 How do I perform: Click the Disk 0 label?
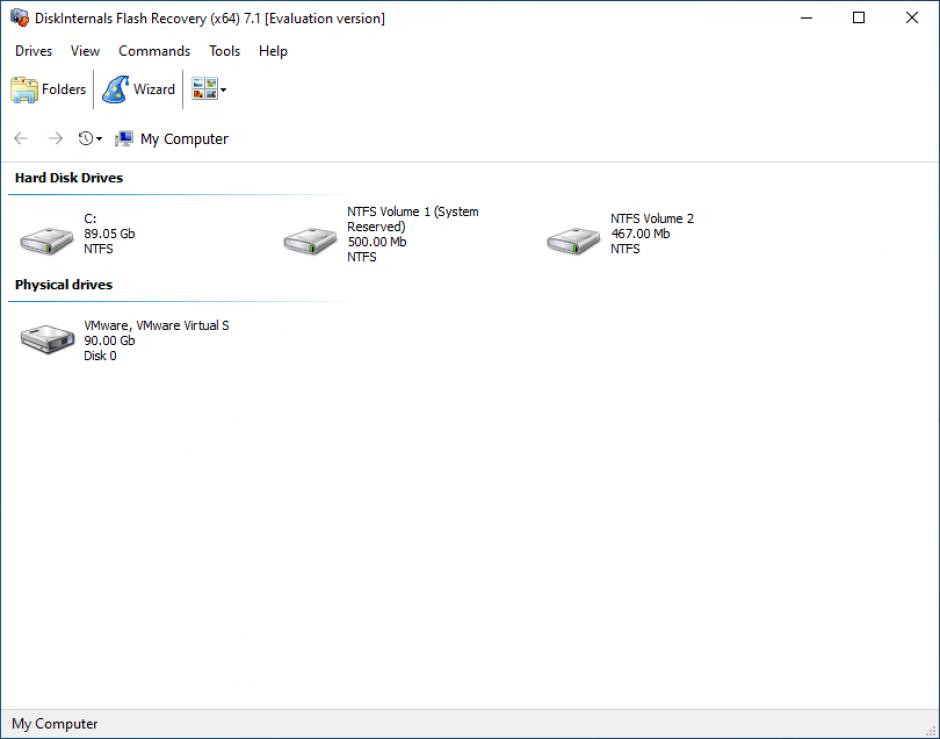(100, 356)
